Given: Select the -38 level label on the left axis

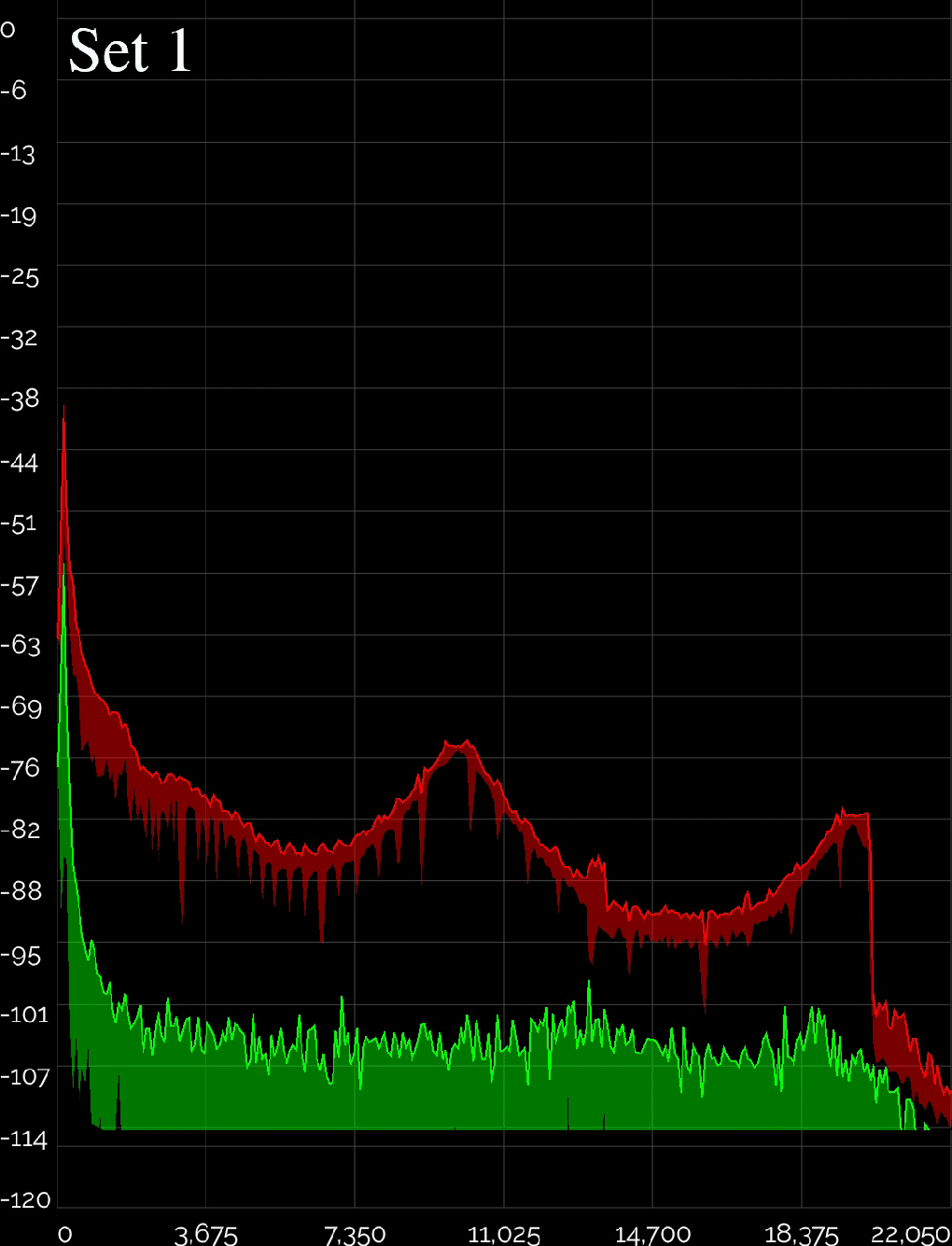Looking at the screenshot, I should tap(20, 399).
